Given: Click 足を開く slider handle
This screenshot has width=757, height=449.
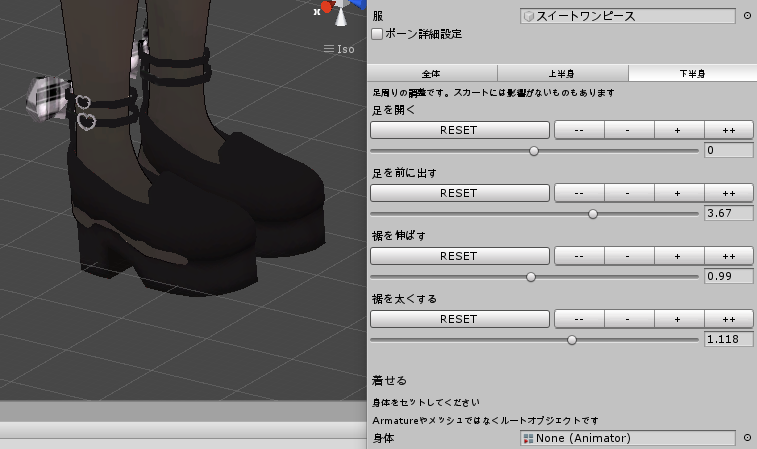Looking at the screenshot, I should (533, 151).
